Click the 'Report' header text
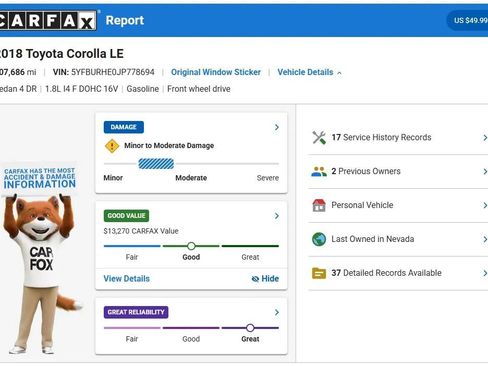Image resolution: width=488 pixels, height=366 pixels. coord(125,20)
